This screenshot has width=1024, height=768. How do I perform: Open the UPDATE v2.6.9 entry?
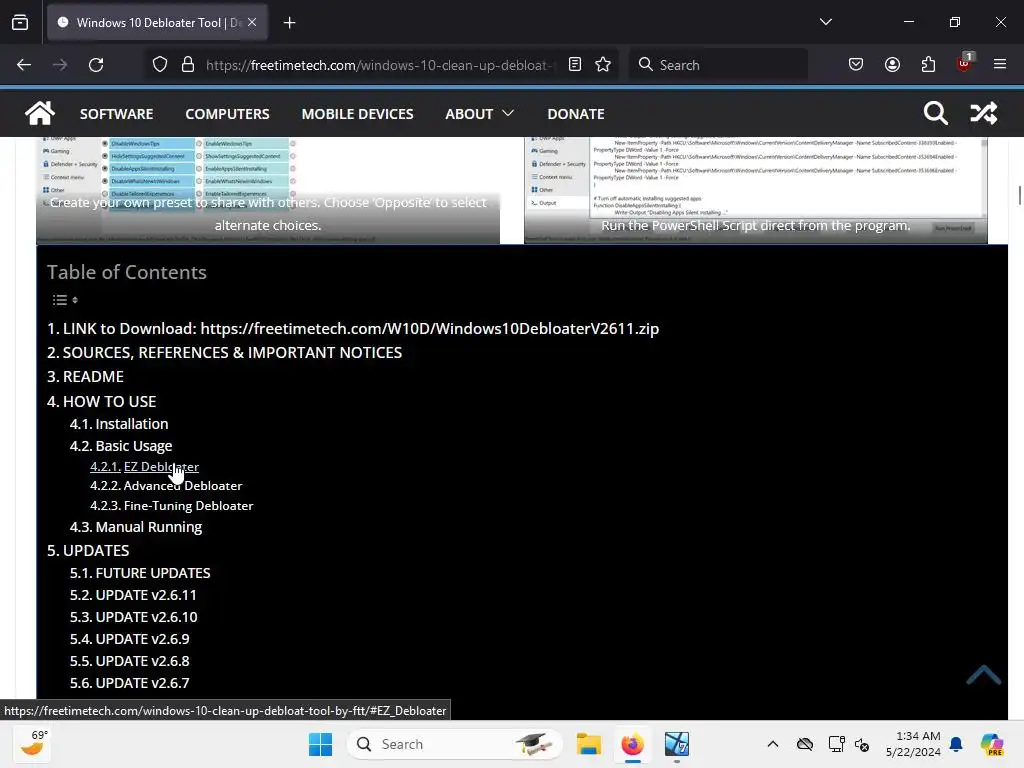[x=129, y=639]
